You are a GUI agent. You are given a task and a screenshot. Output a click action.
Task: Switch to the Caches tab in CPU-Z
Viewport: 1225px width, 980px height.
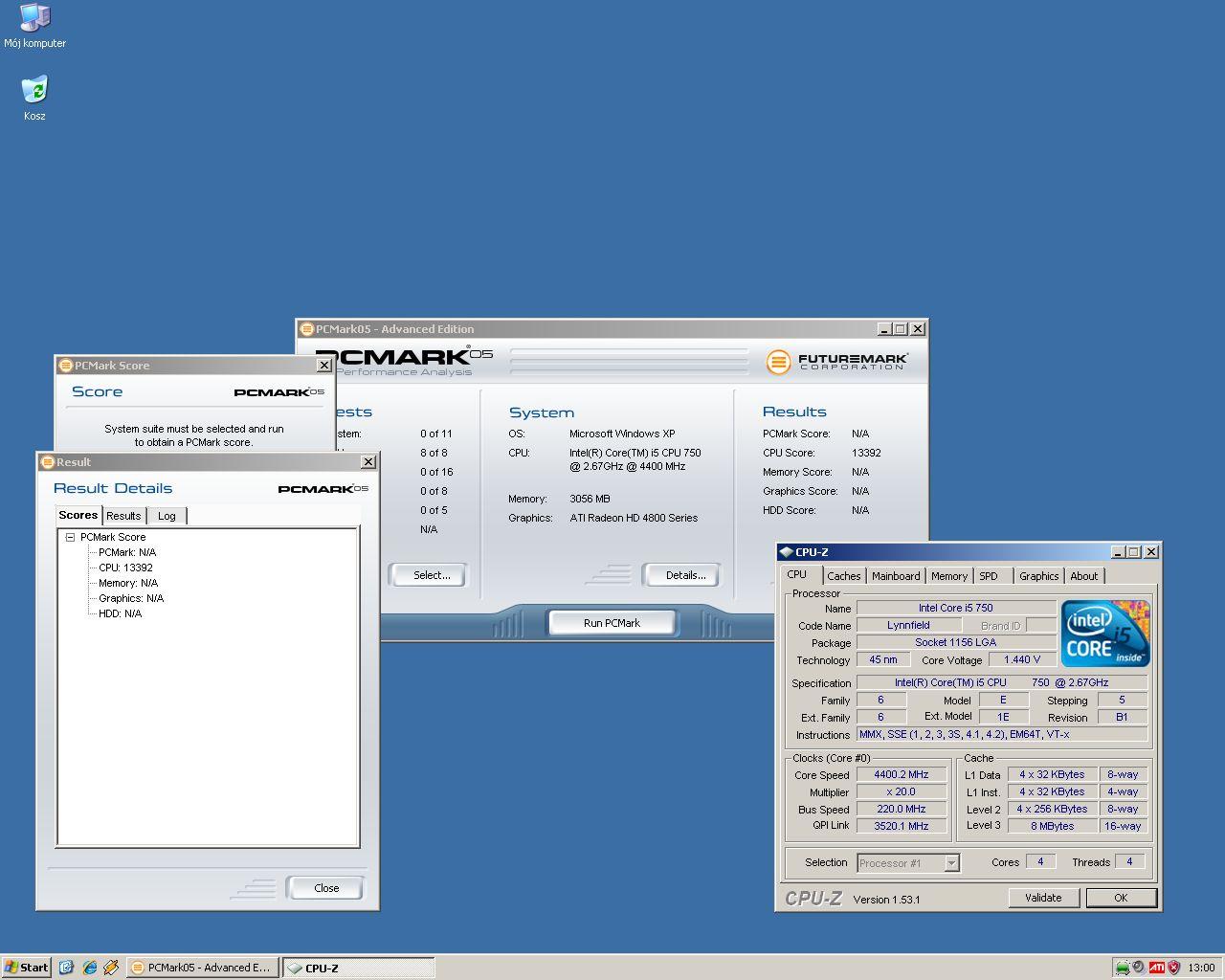click(x=843, y=576)
